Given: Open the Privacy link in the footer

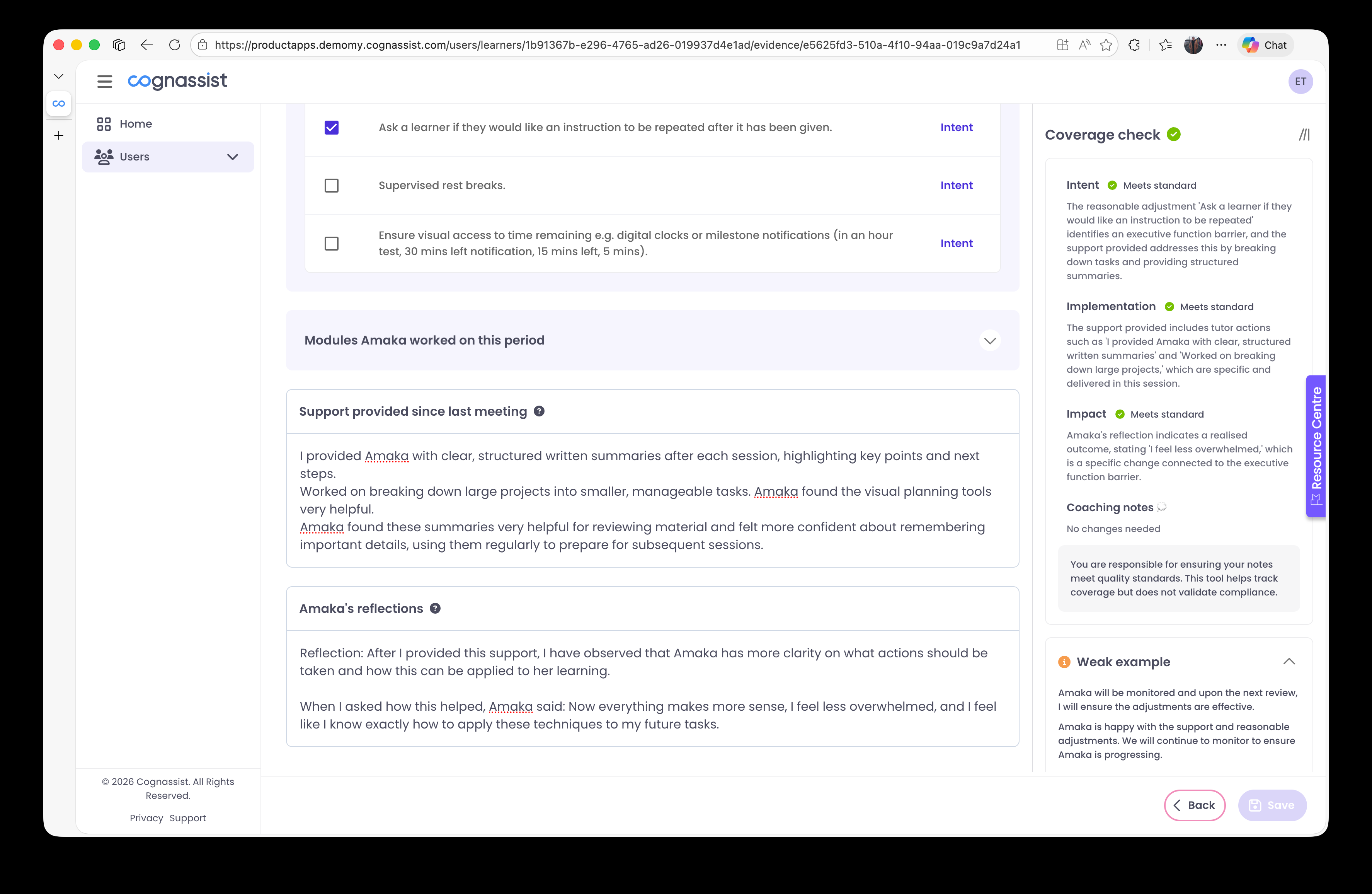Looking at the screenshot, I should (146, 818).
